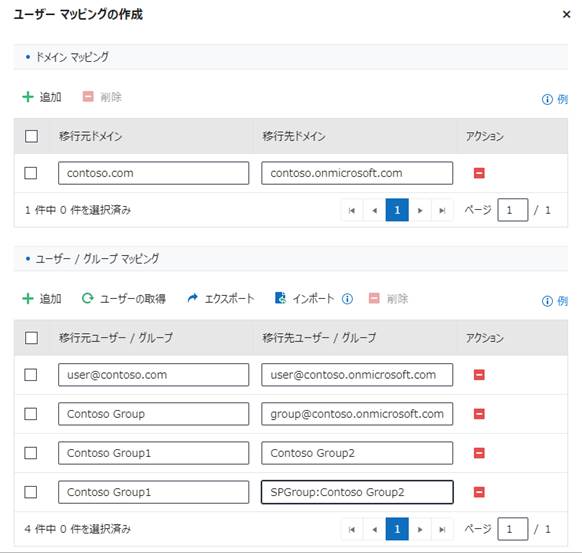Check the checkbox for the Contoso Group2 row
Viewport: 582px width, 553px height.
click(x=30, y=453)
